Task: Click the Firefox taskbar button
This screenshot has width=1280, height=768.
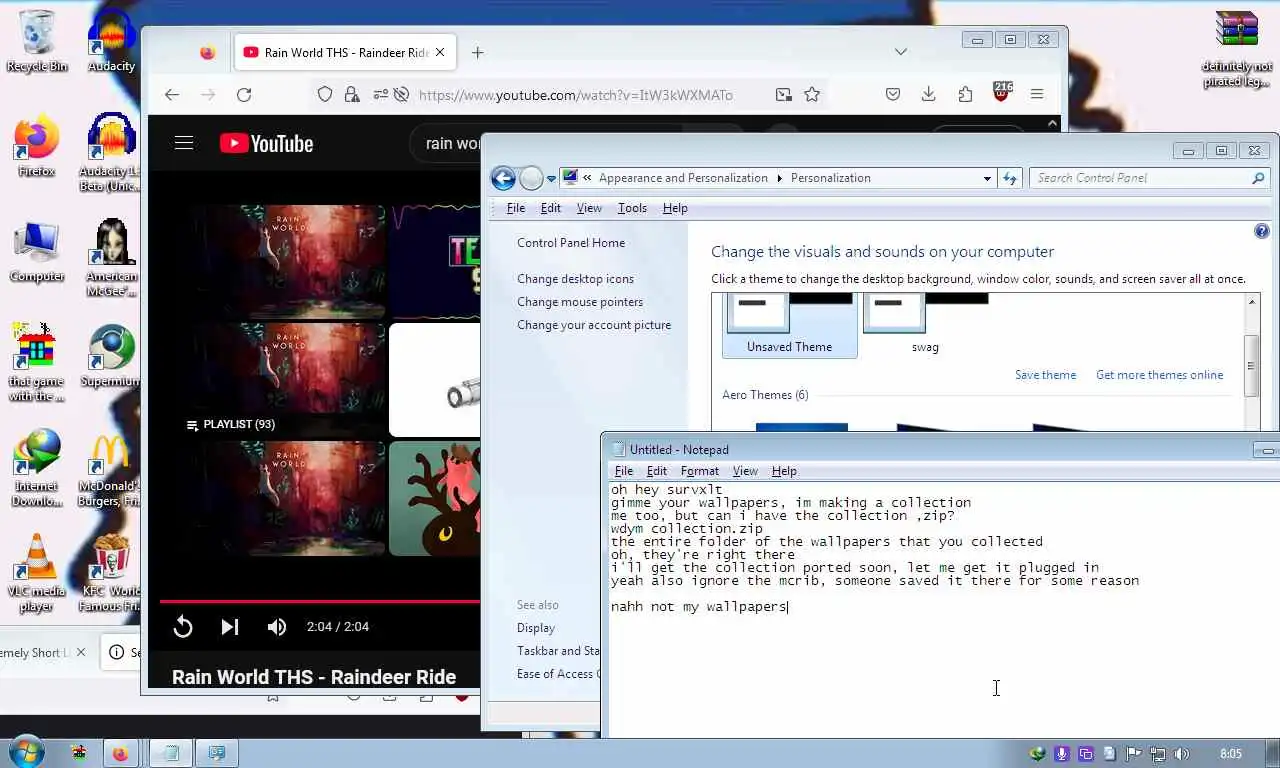Action: (121, 754)
